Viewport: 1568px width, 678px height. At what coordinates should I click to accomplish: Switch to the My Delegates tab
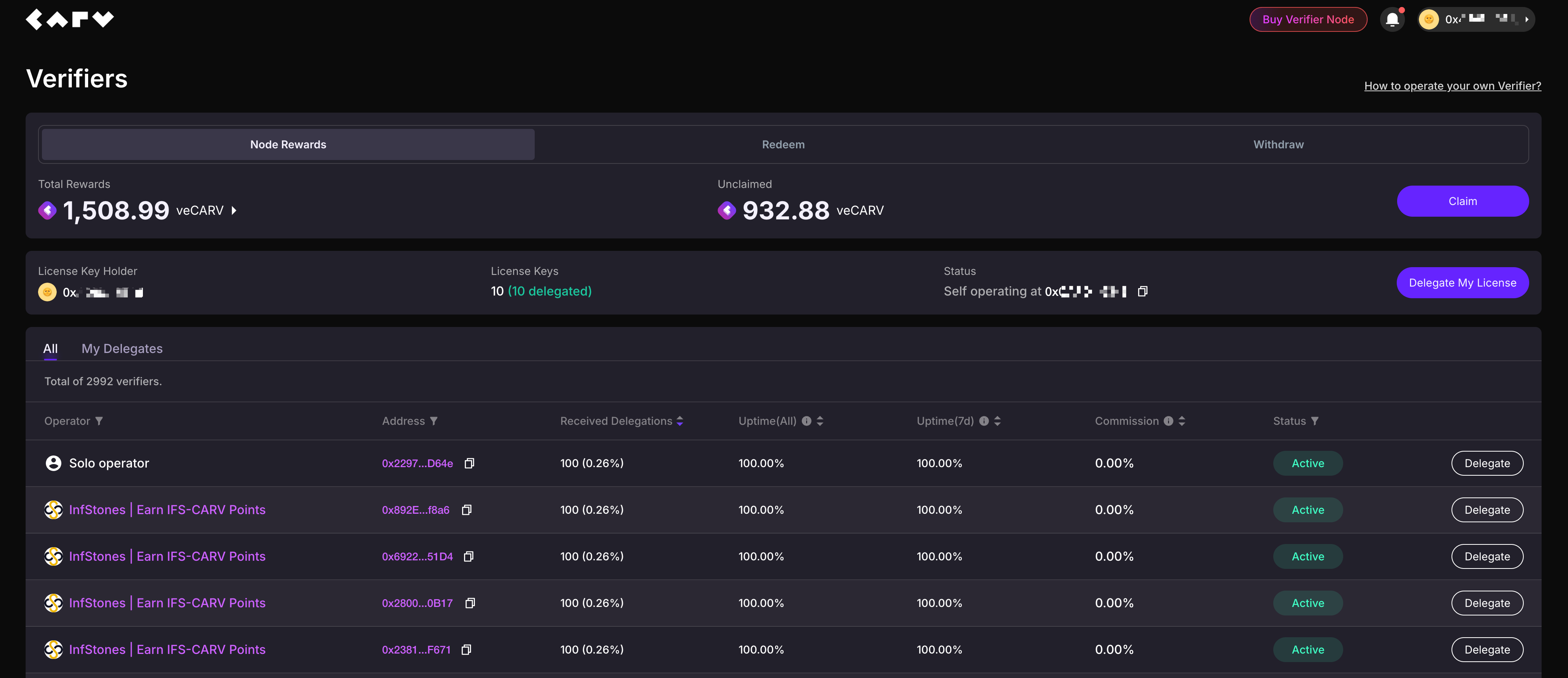point(122,349)
